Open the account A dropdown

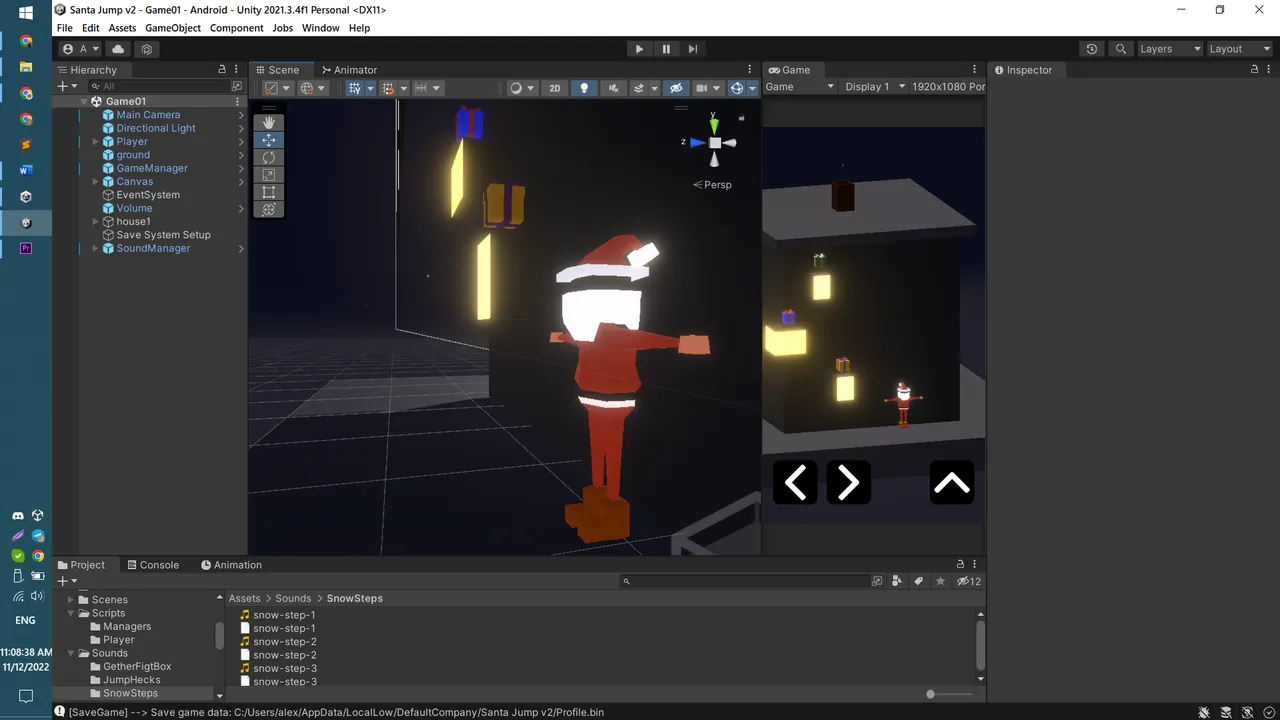click(81, 49)
